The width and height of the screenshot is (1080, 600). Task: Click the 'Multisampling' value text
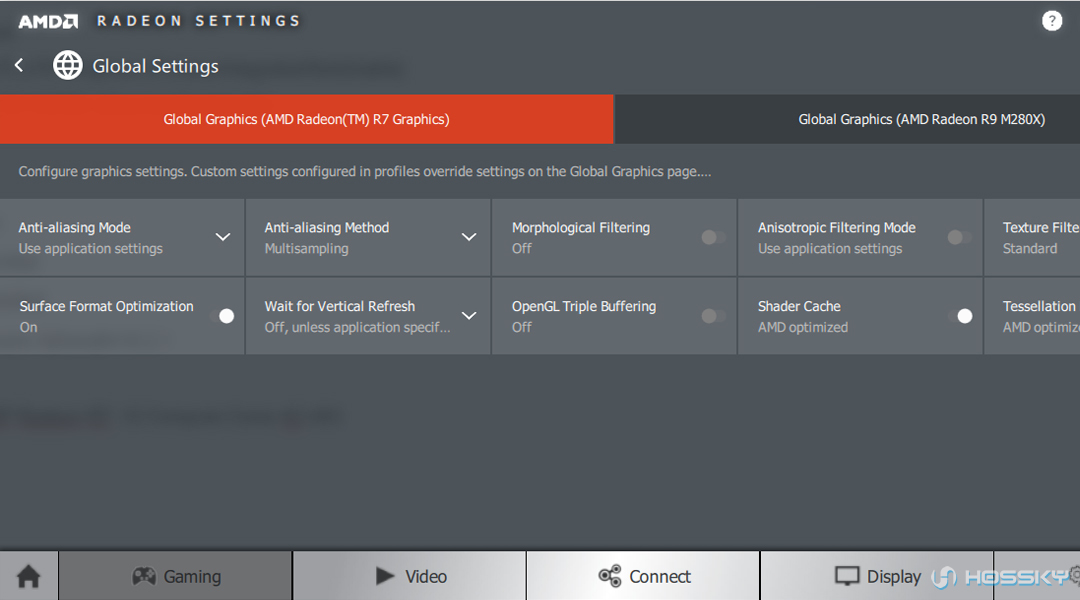click(x=307, y=249)
